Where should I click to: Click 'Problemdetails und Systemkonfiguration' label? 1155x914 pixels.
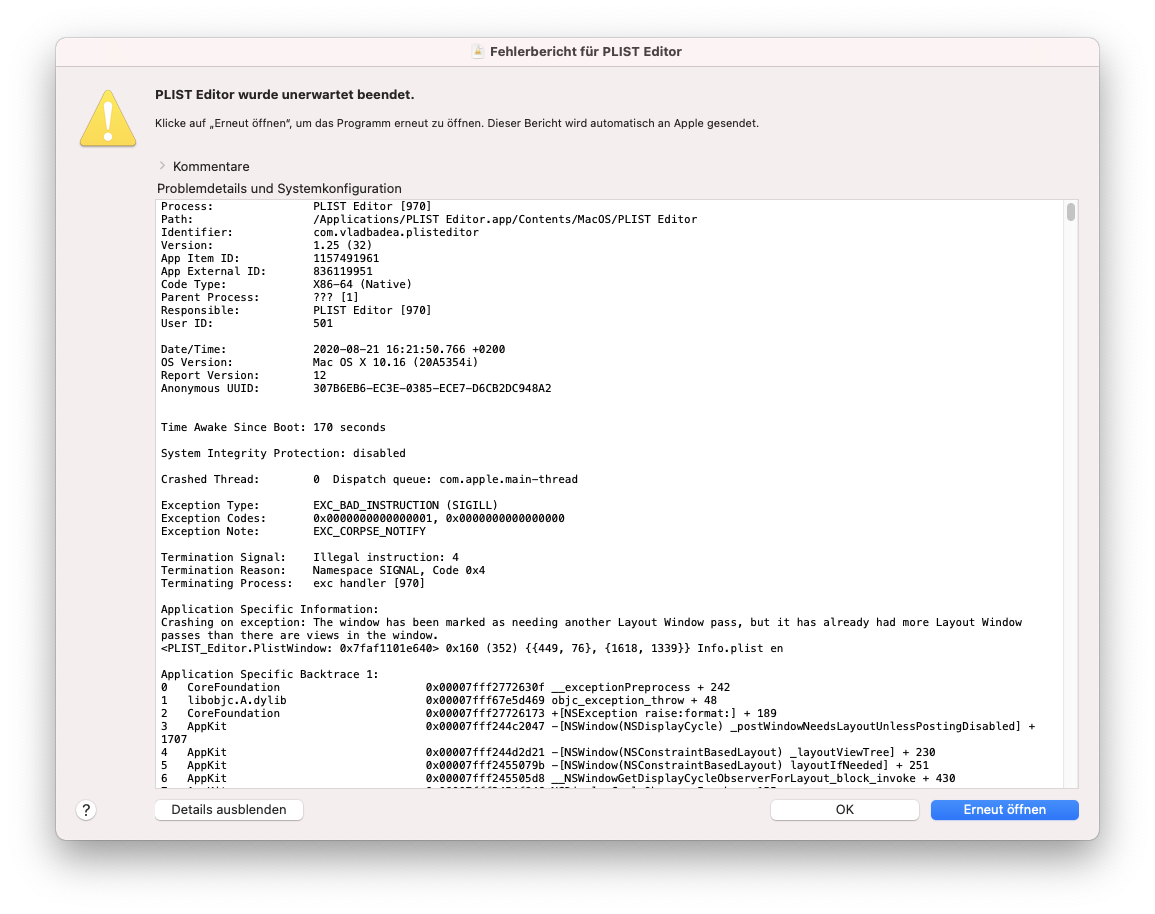click(x=279, y=189)
